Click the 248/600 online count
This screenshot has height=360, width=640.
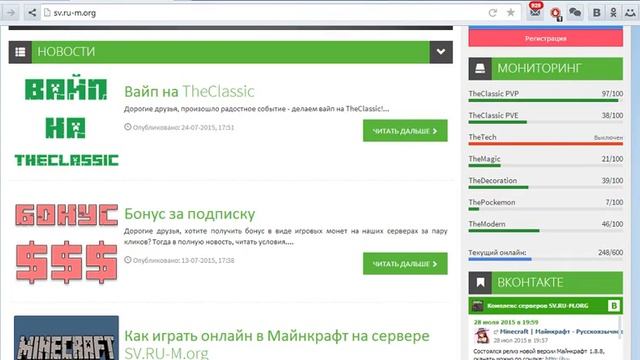(611, 252)
